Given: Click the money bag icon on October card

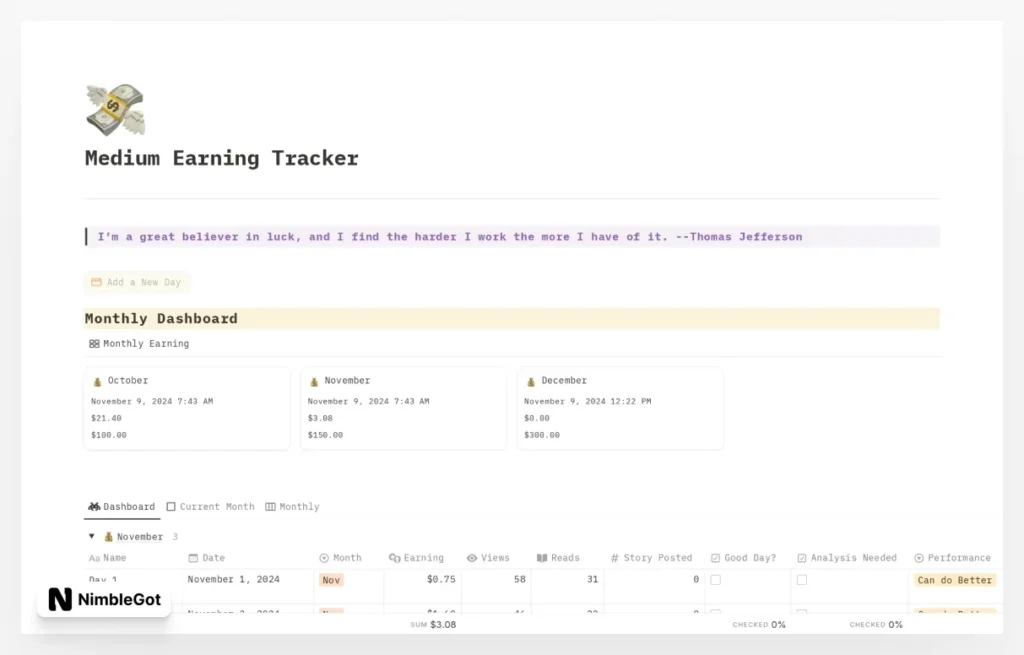Looking at the screenshot, I should (x=97, y=381).
